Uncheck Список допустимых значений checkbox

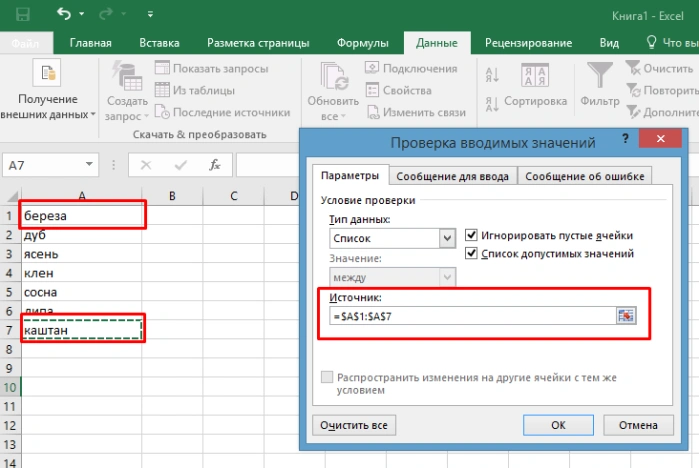point(471,253)
